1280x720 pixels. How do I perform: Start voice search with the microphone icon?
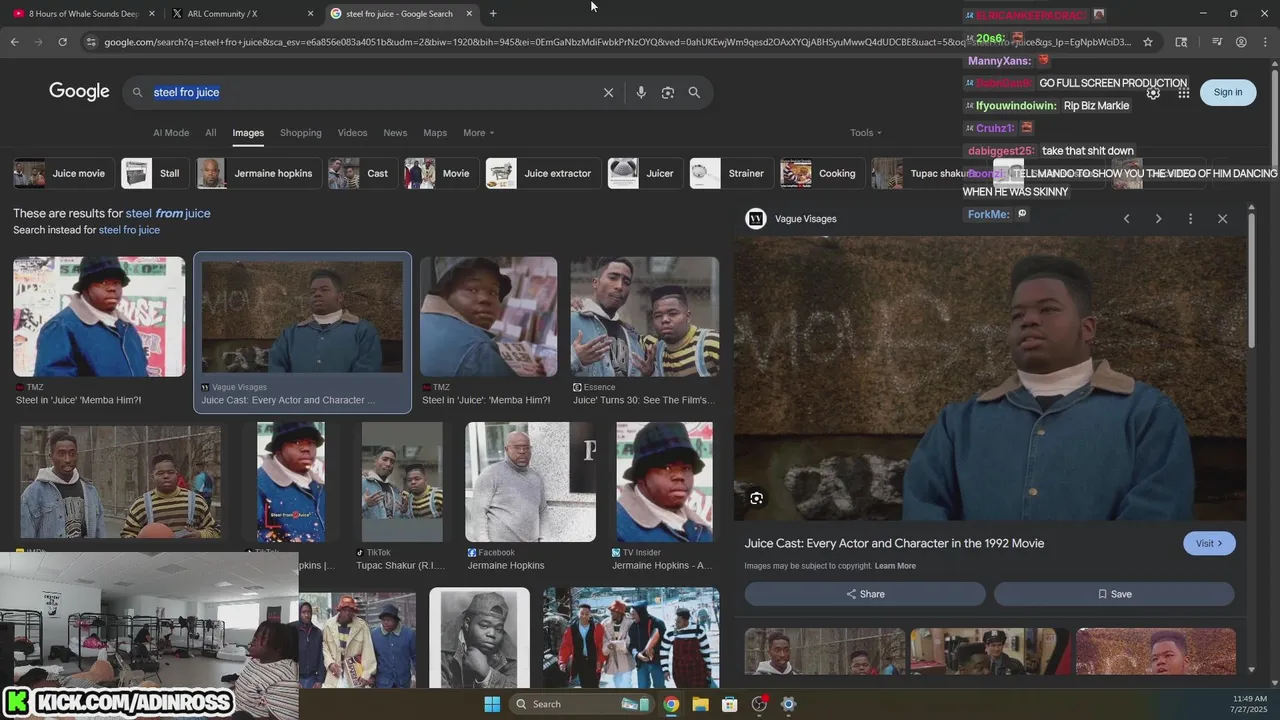[x=641, y=92]
